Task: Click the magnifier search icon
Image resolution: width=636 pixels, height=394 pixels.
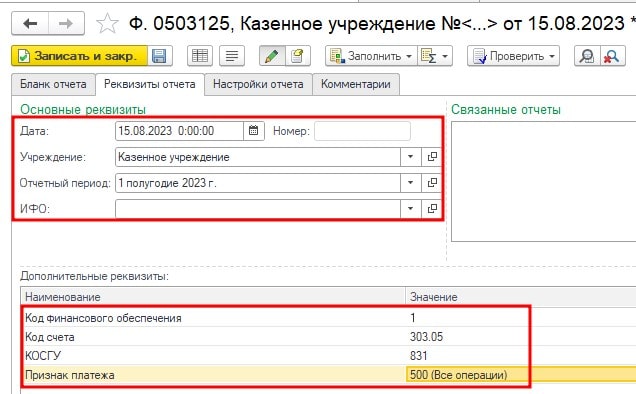Action: [x=587, y=56]
